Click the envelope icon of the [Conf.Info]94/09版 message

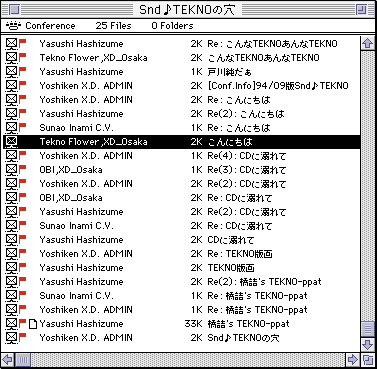(11, 85)
